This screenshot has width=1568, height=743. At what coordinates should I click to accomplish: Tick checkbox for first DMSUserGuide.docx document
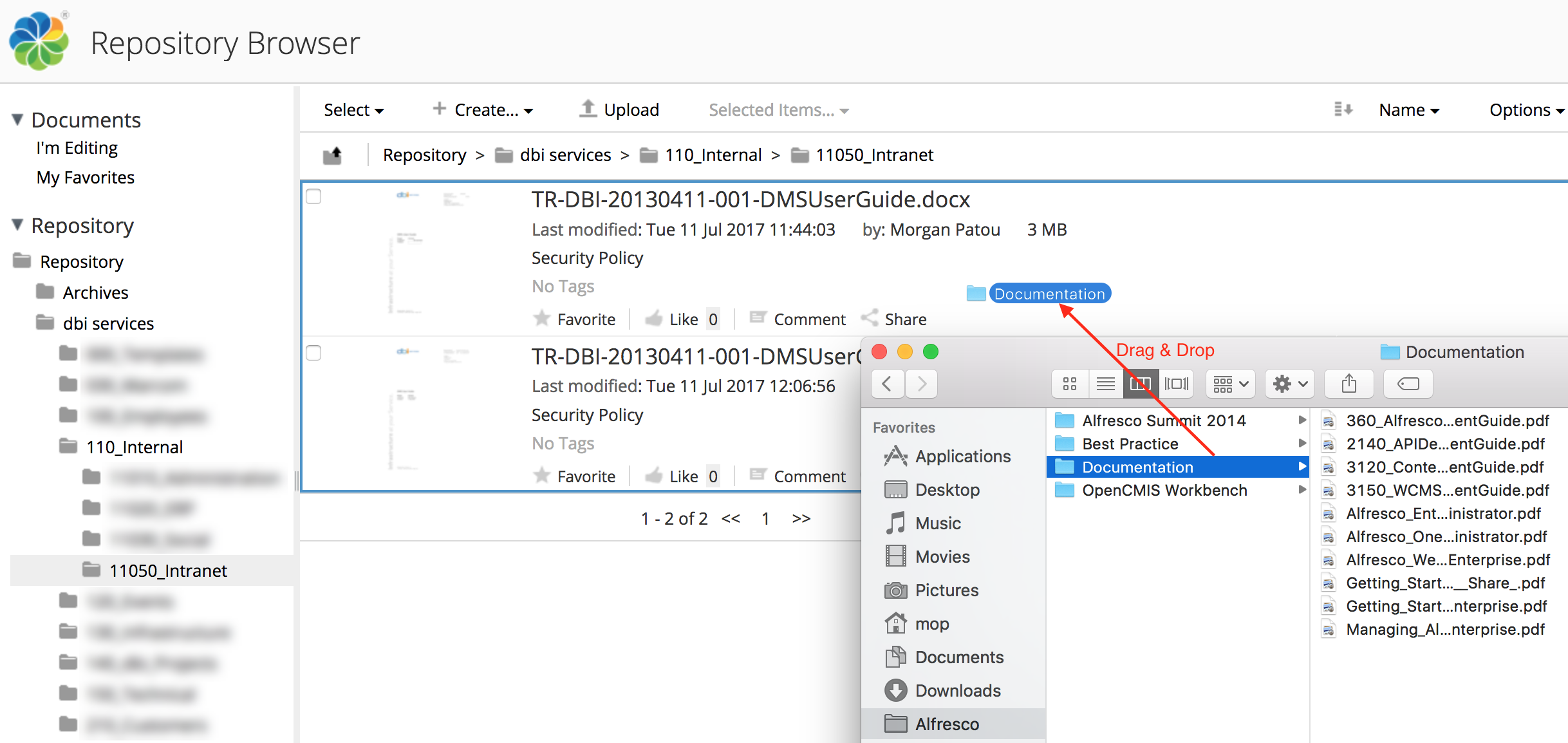click(313, 196)
